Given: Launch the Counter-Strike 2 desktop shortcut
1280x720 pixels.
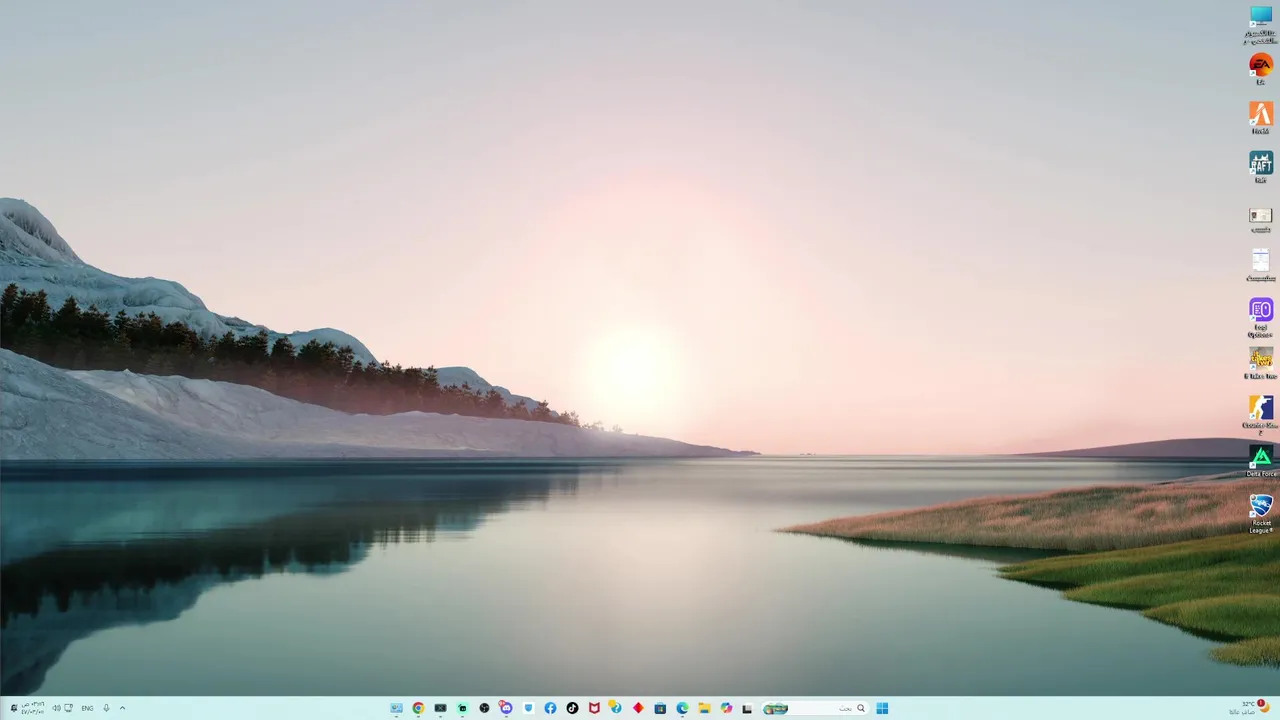Looking at the screenshot, I should 1261,413.
